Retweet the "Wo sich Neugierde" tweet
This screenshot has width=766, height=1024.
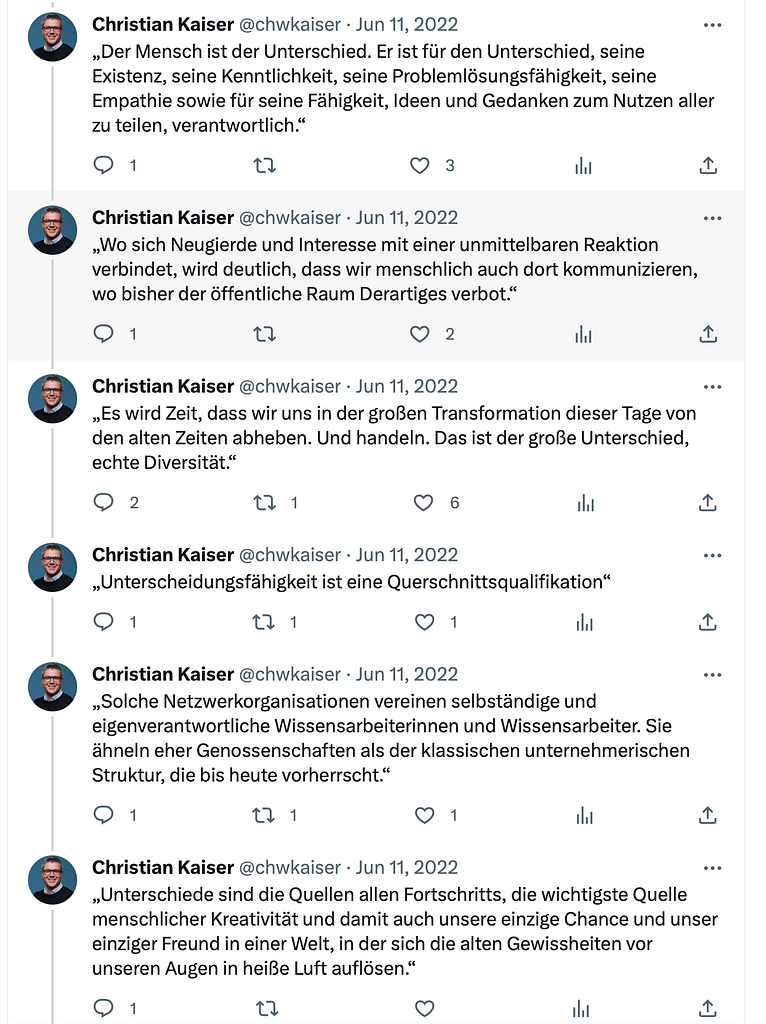click(265, 334)
